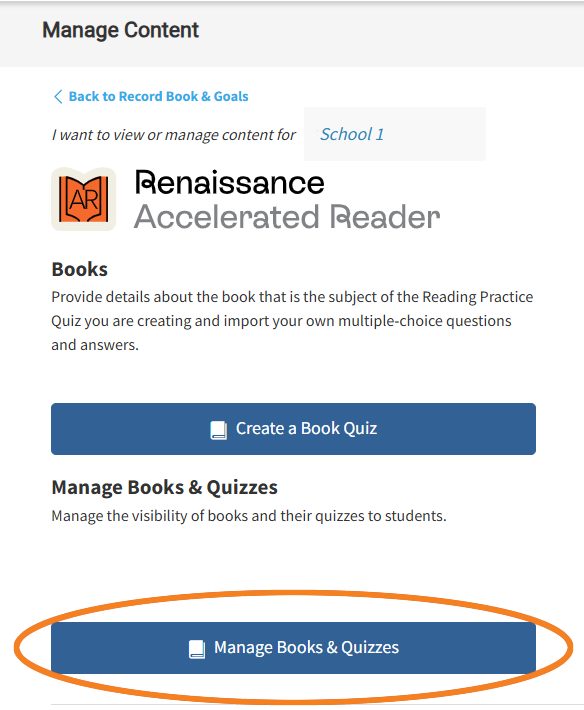Click the 'I want to view or manage content for' label

[x=174, y=135]
